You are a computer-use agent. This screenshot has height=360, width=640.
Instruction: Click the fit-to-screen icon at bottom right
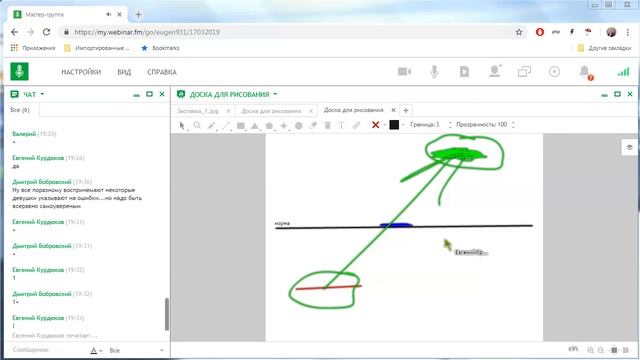click(614, 350)
